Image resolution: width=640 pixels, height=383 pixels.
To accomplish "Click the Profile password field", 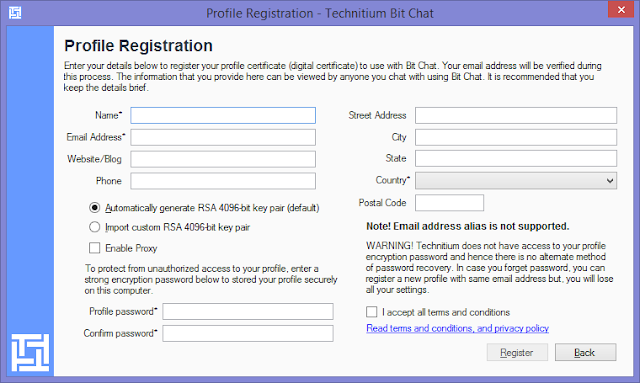I will coord(248,312).
